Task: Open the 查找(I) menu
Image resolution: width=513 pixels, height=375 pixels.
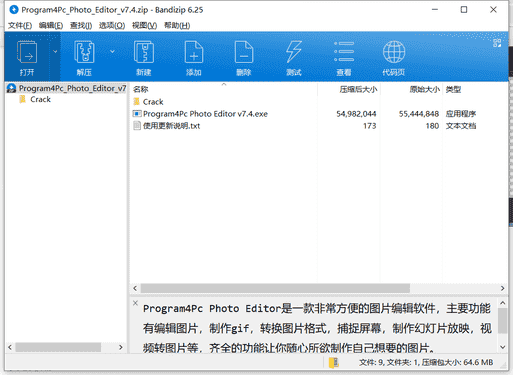Action: coord(81,26)
